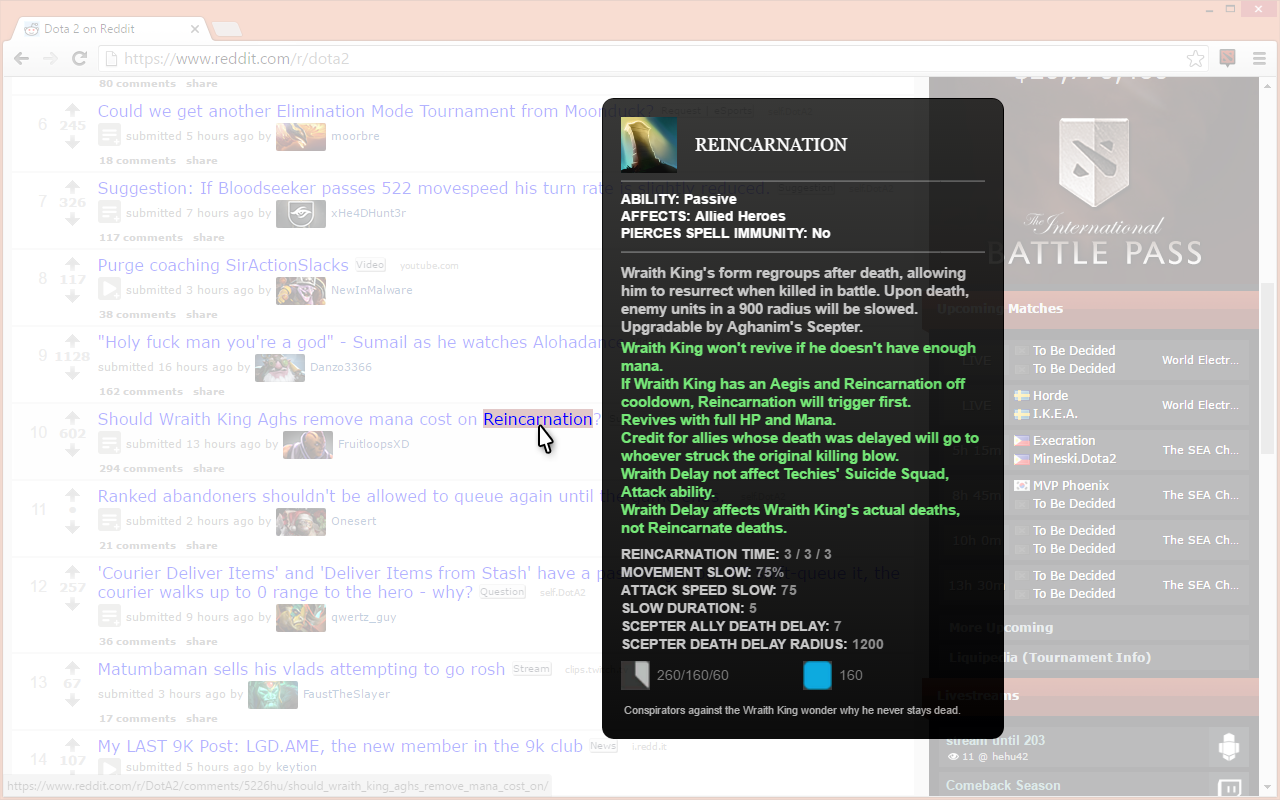Upvote the Wraith King Aghs post
Image resolution: width=1280 pixels, height=800 pixels.
tap(72, 416)
